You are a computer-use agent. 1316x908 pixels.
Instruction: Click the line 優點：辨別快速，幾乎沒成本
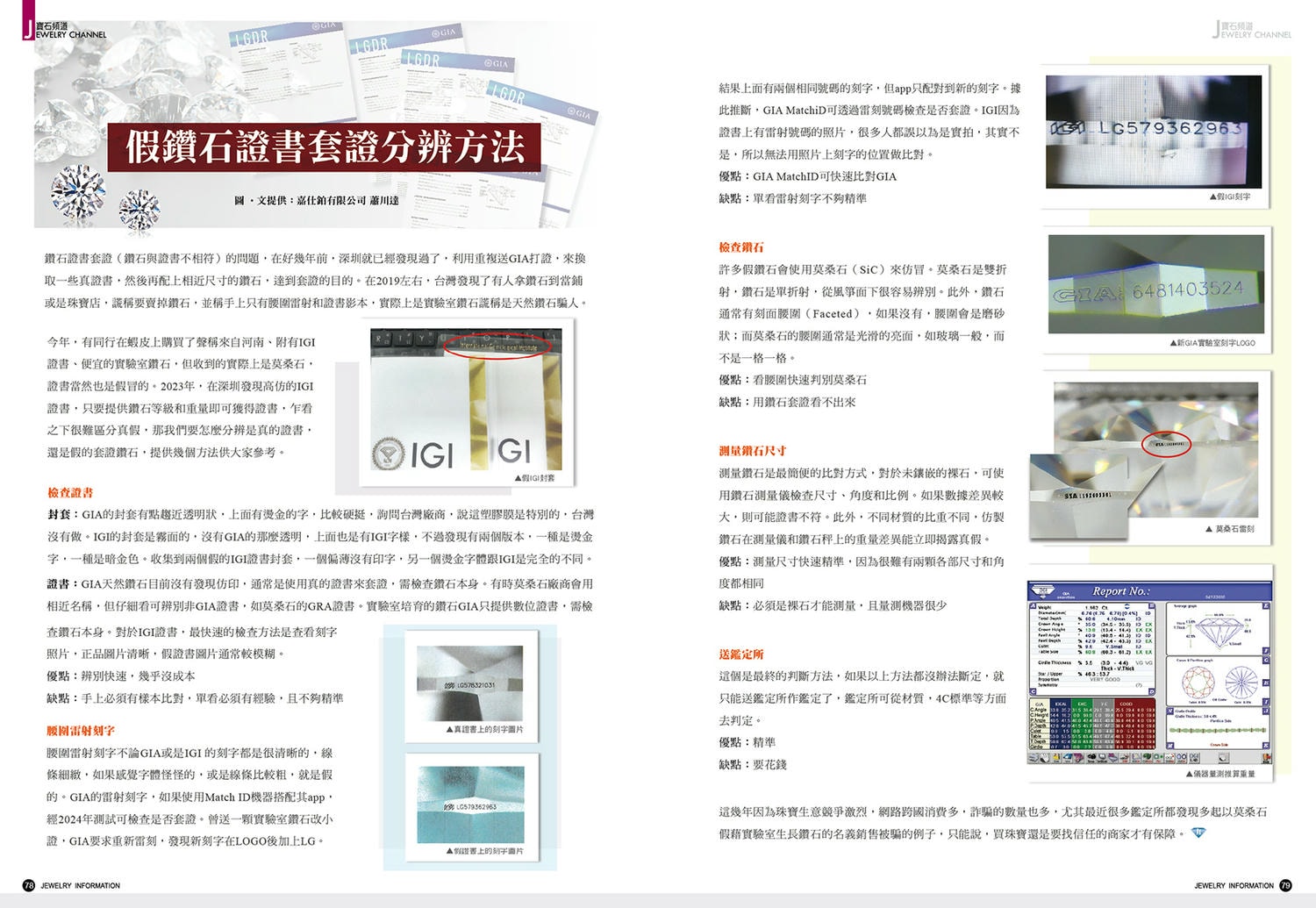(x=121, y=676)
